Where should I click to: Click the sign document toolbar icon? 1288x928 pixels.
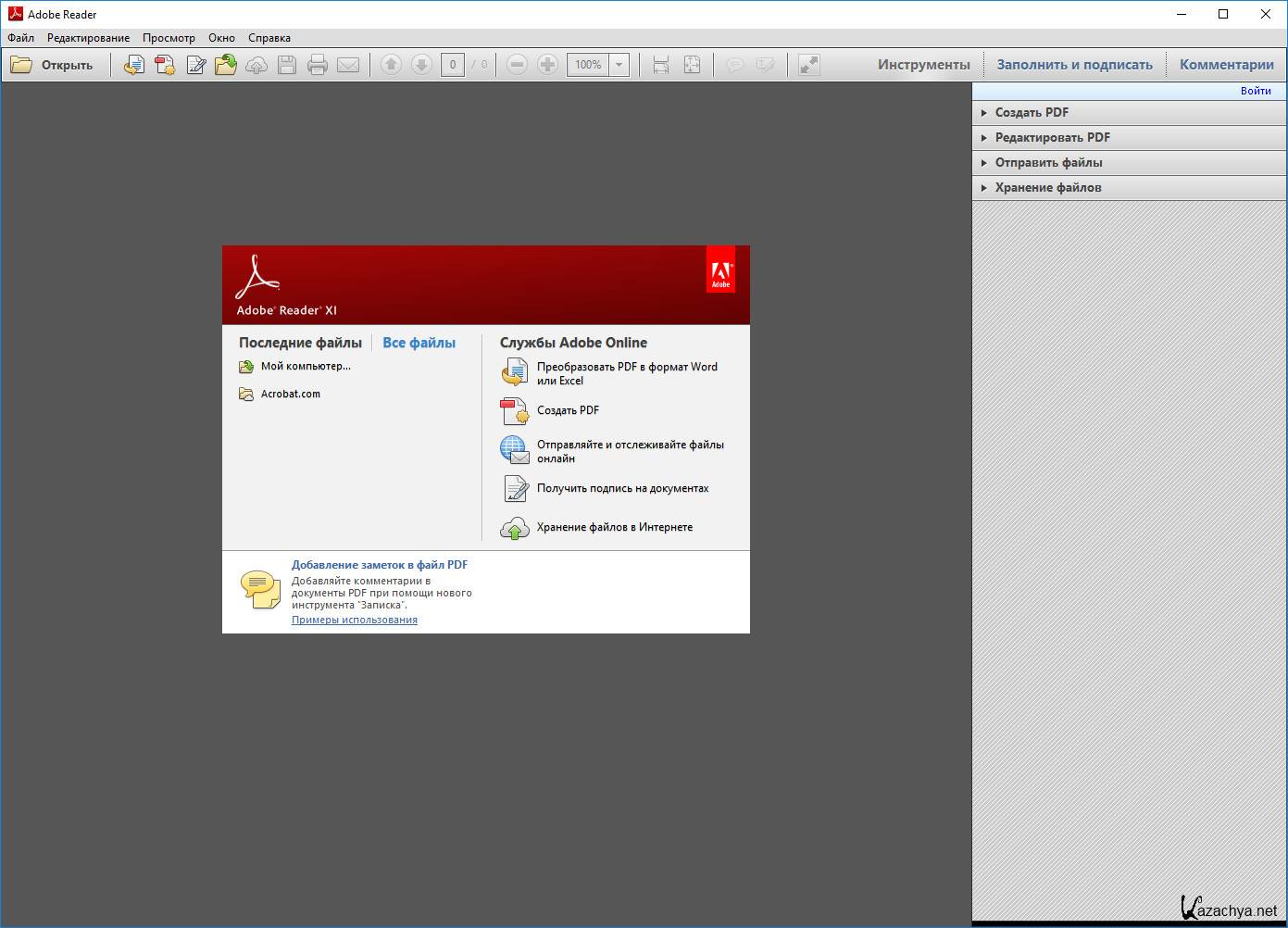pyautogui.click(x=195, y=65)
